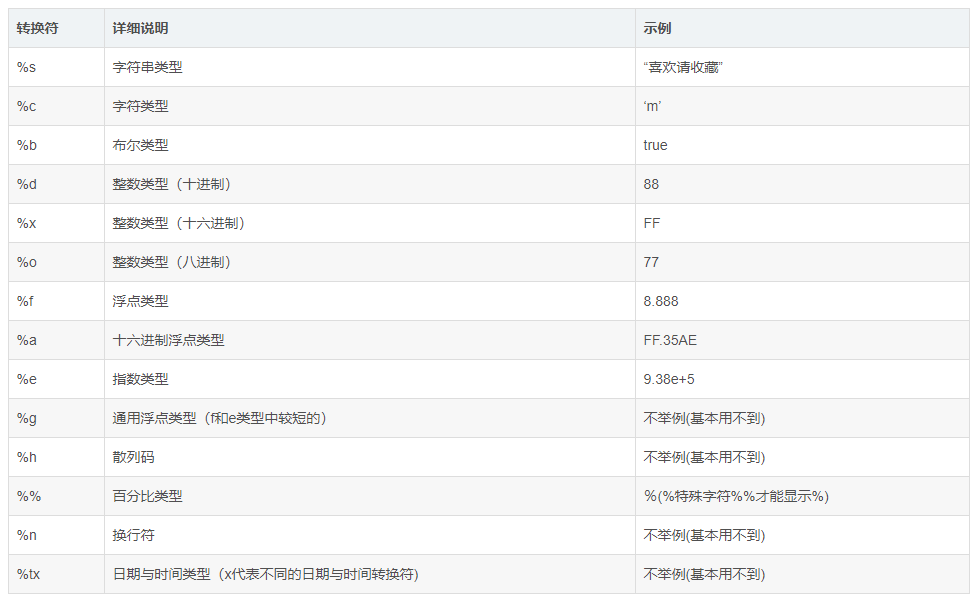Click the 浮点类型 description
The image size is (978, 603).
click(140, 301)
